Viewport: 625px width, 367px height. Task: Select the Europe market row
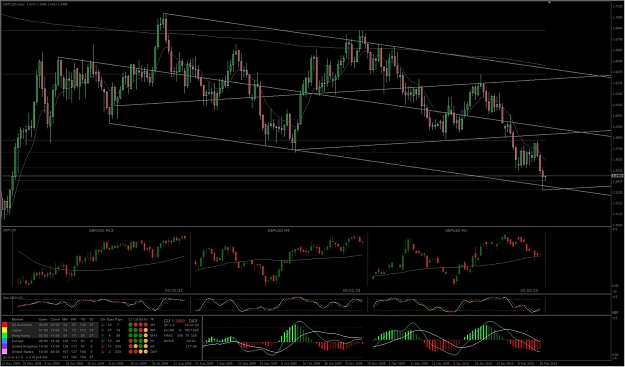[54, 341]
